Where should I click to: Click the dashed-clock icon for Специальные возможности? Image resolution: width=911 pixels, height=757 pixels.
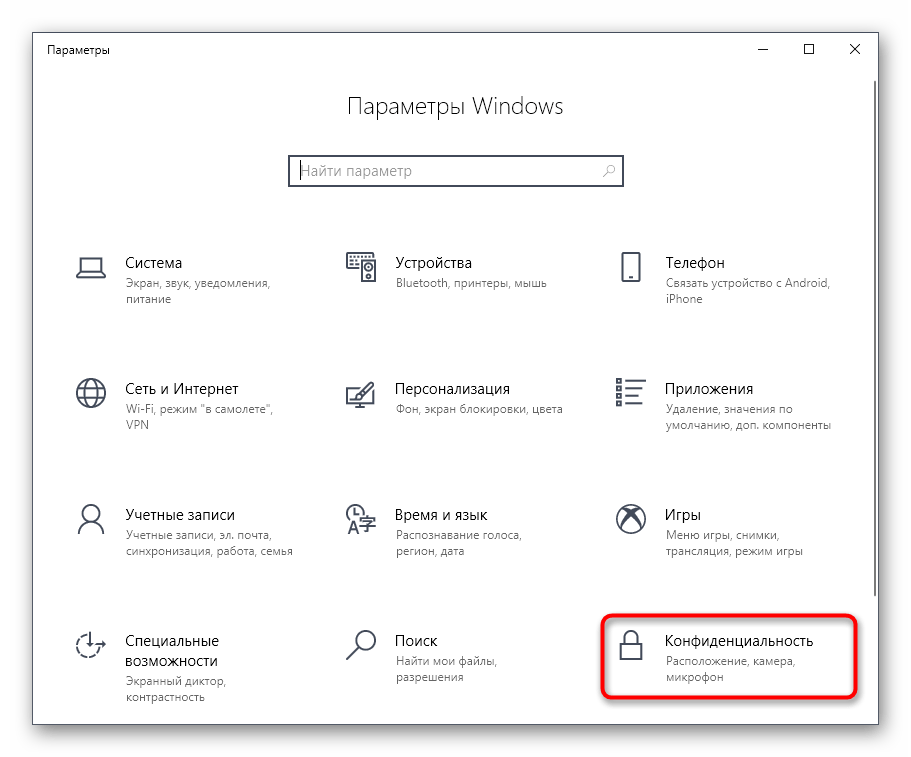[x=91, y=645]
